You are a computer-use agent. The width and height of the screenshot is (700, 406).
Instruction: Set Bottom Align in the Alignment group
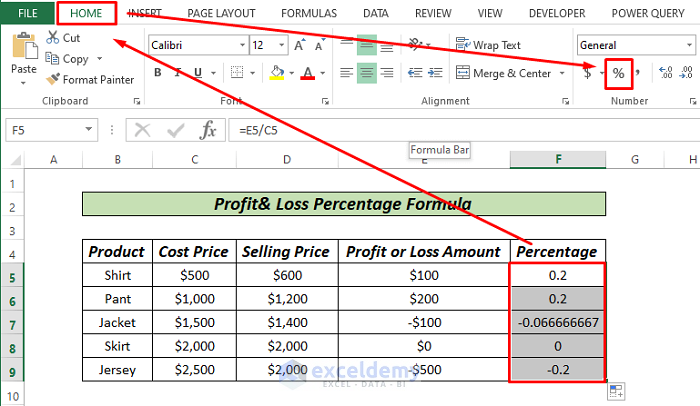click(387, 45)
